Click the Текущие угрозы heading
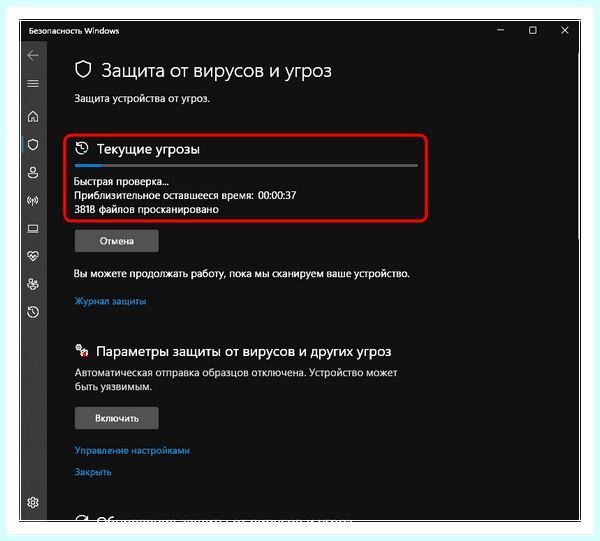The height and width of the screenshot is (541, 600). click(148, 149)
